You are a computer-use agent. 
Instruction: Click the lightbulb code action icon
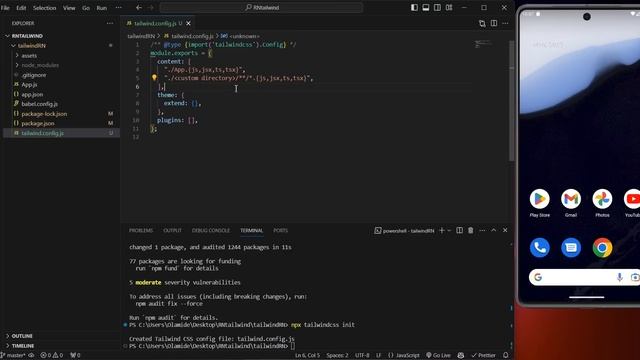pos(154,78)
